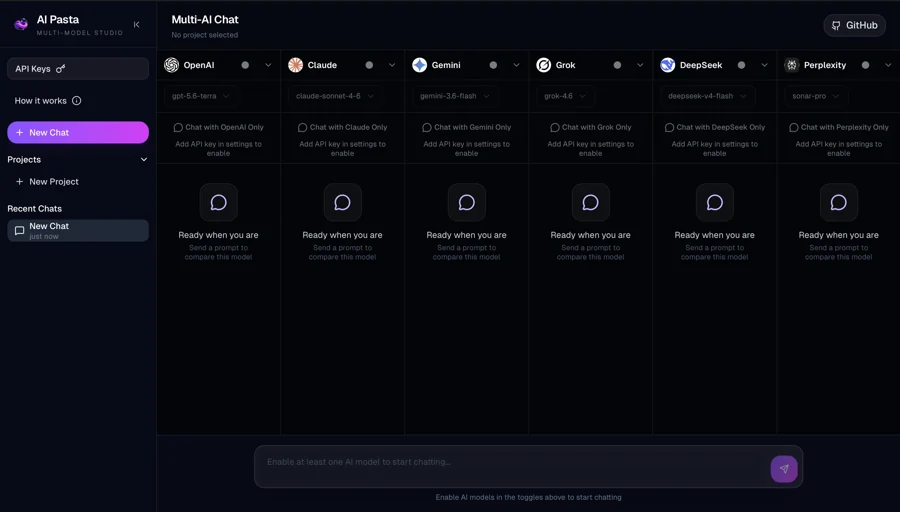Click the chat bubble icon in Perplexity column
Screen dimensions: 900x512
pyautogui.click(x=839, y=203)
